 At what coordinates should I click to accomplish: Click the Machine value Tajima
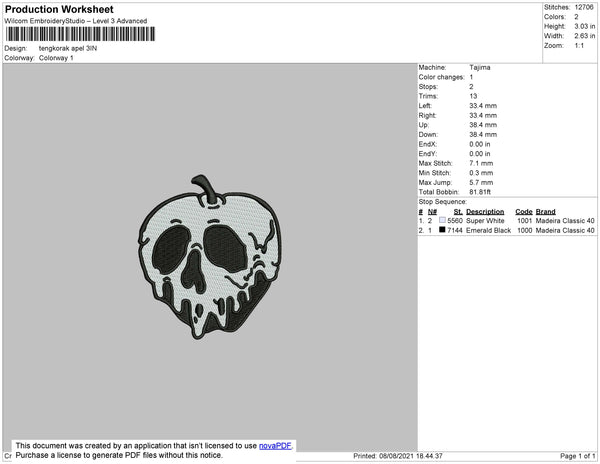480,67
